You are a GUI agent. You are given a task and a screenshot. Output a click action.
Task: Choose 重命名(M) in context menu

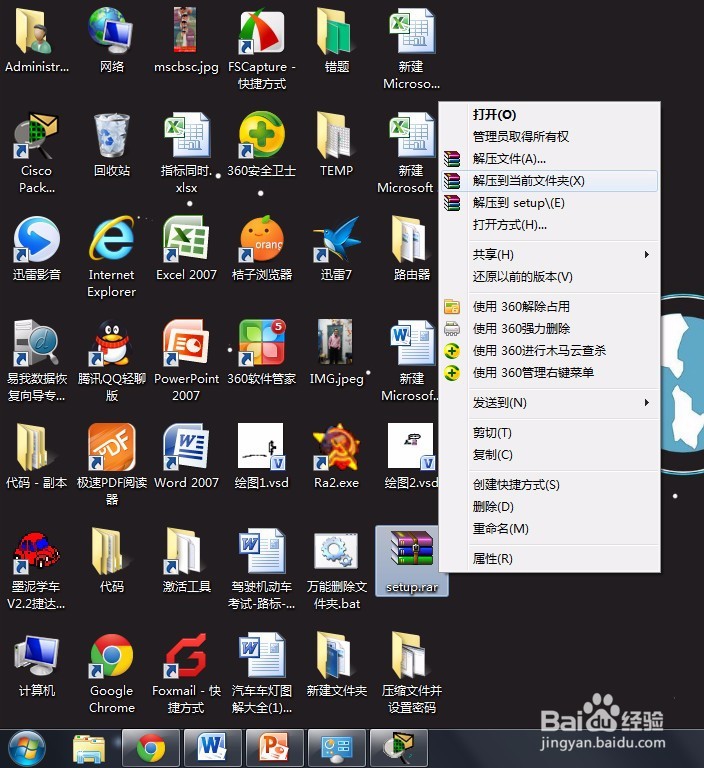coord(549,528)
